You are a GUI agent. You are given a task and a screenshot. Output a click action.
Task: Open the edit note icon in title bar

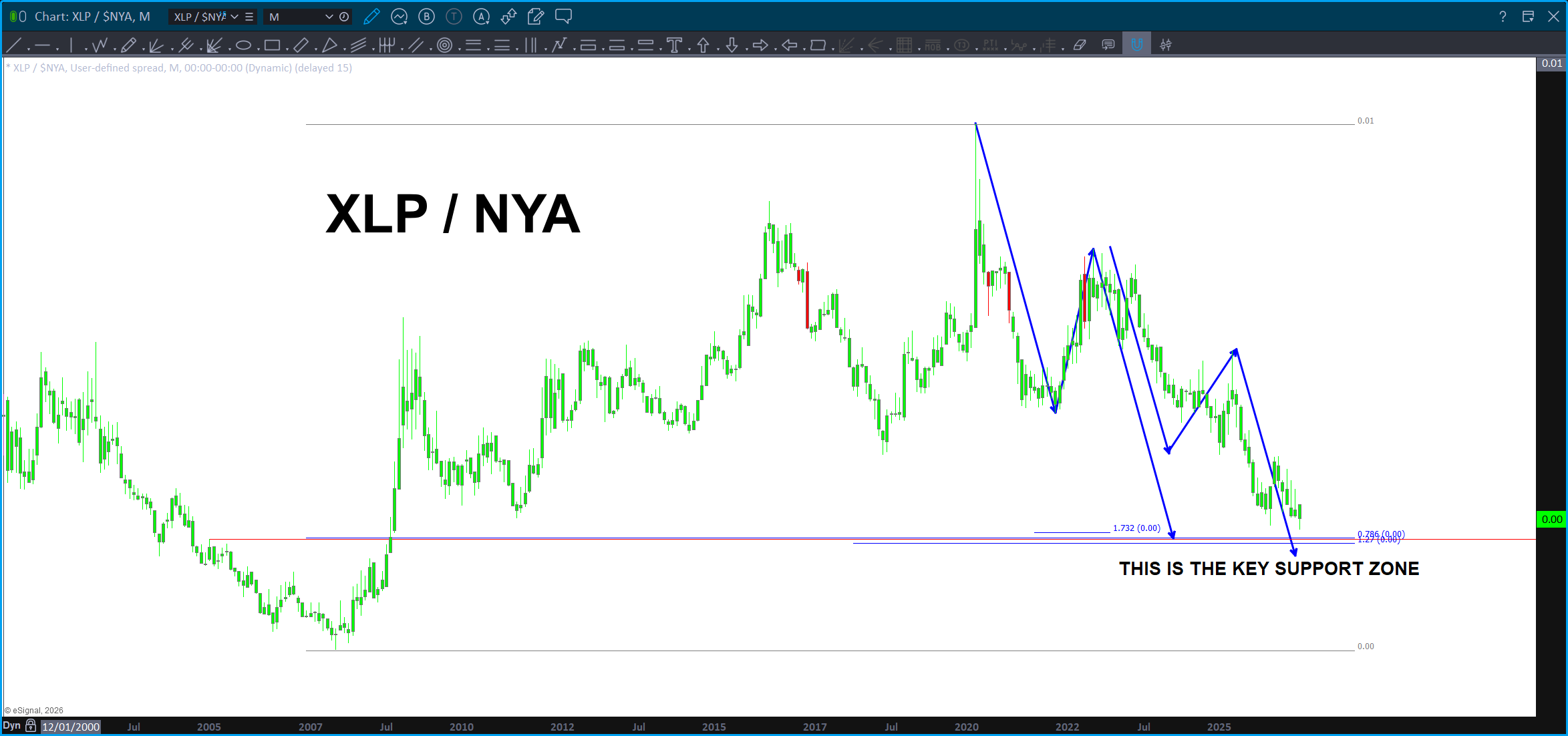[536, 17]
